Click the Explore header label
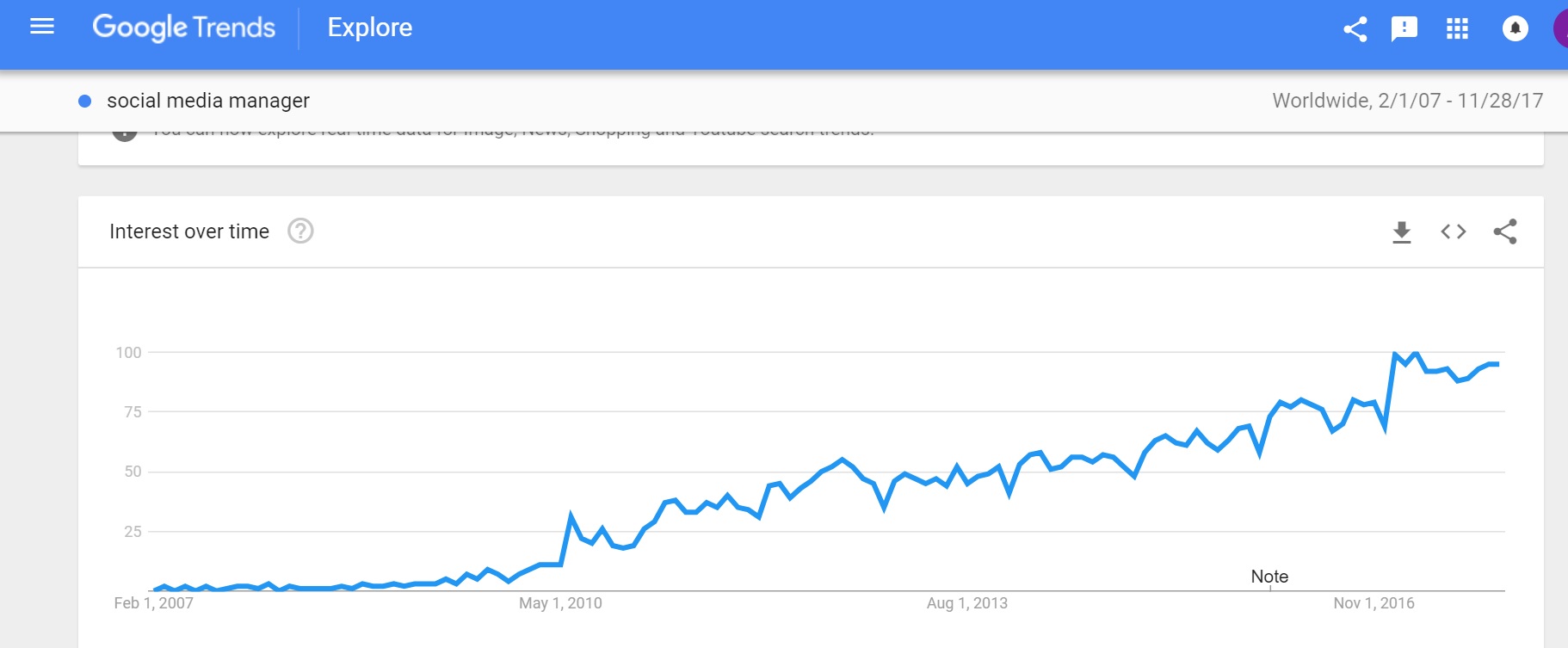Viewport: 1568px width, 648px height. point(370,28)
